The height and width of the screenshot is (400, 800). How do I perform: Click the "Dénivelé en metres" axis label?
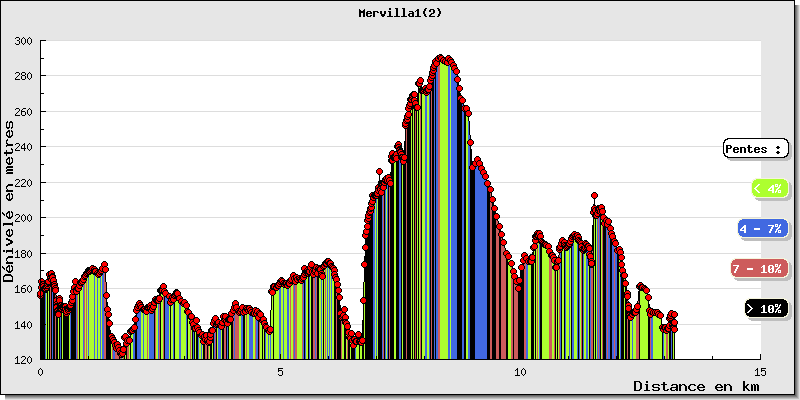tap(10, 200)
